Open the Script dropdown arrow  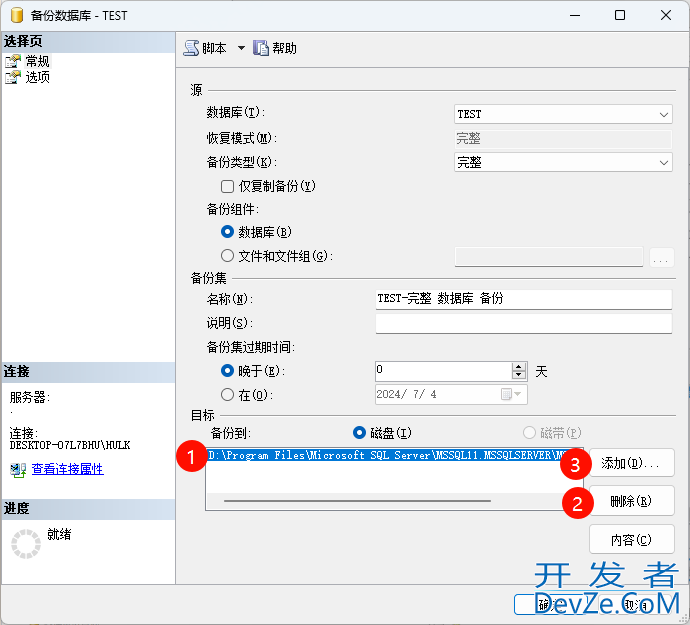click(x=241, y=48)
